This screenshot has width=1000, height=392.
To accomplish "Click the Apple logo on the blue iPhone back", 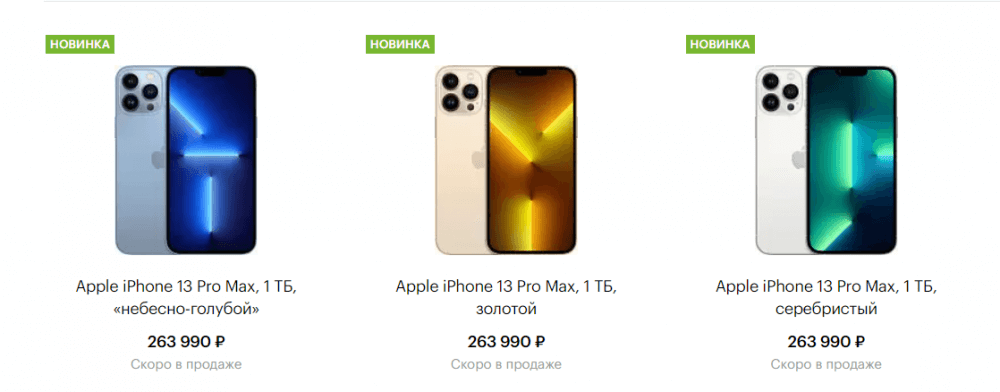I will (158, 157).
